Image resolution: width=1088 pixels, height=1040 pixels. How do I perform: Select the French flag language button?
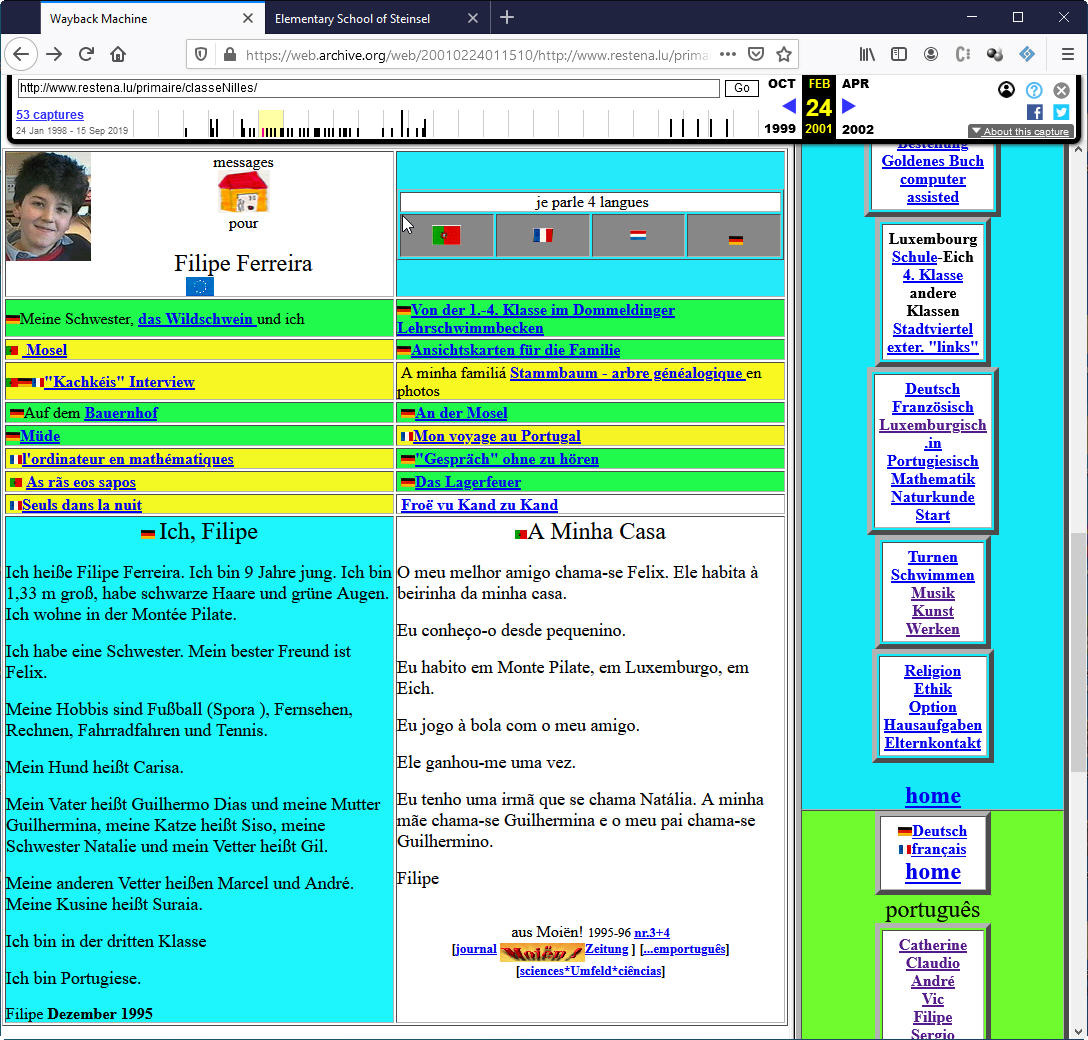pos(543,235)
